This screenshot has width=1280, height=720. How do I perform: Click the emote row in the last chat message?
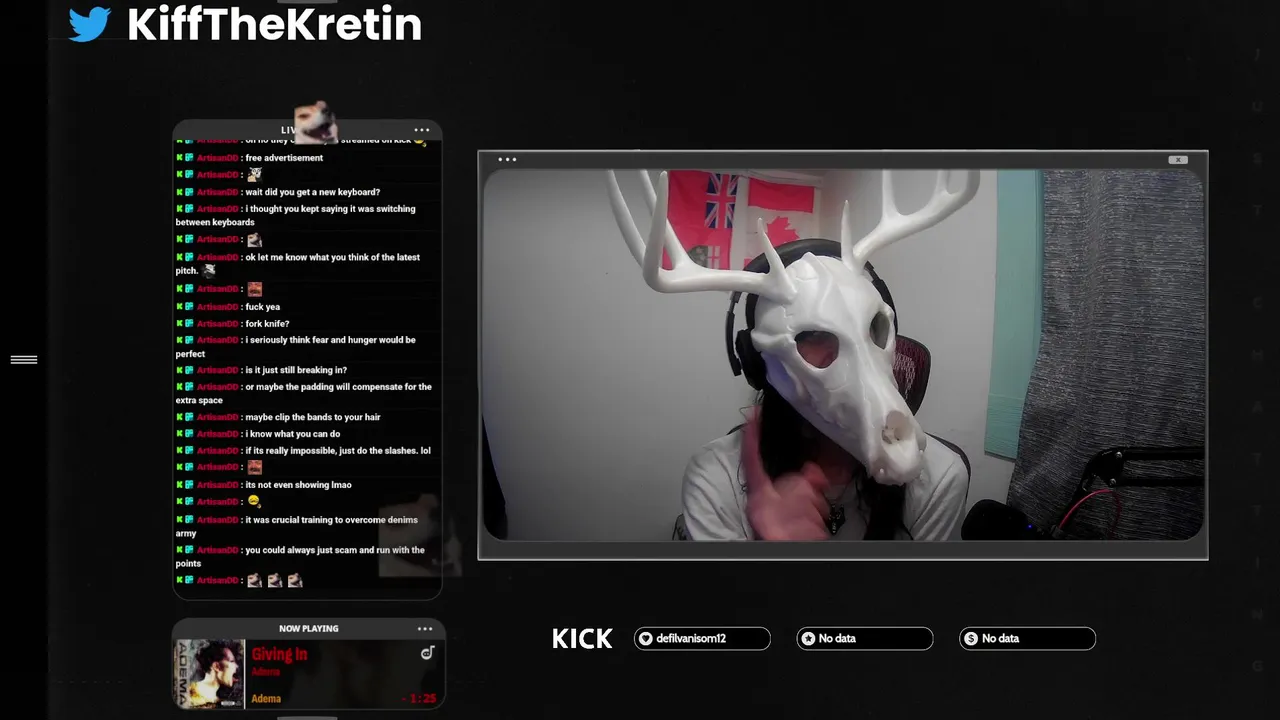click(274, 580)
